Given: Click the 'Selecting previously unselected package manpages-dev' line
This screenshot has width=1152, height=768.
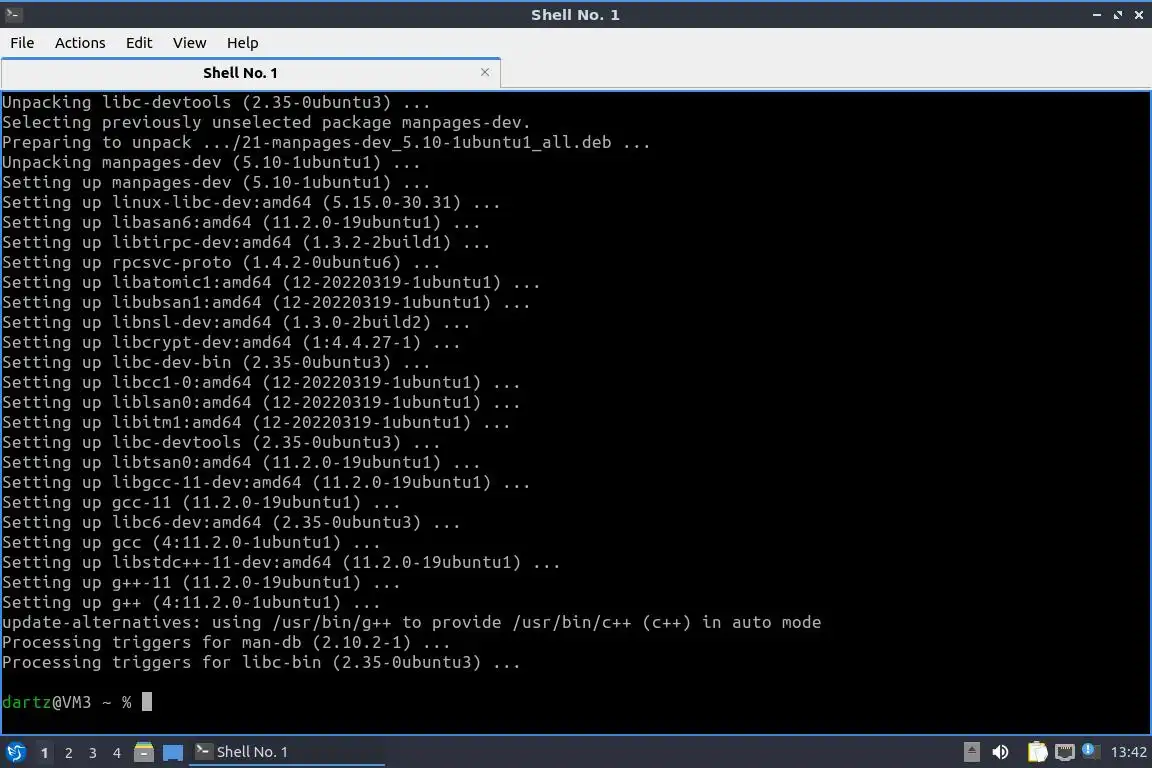Looking at the screenshot, I should coord(266,122).
